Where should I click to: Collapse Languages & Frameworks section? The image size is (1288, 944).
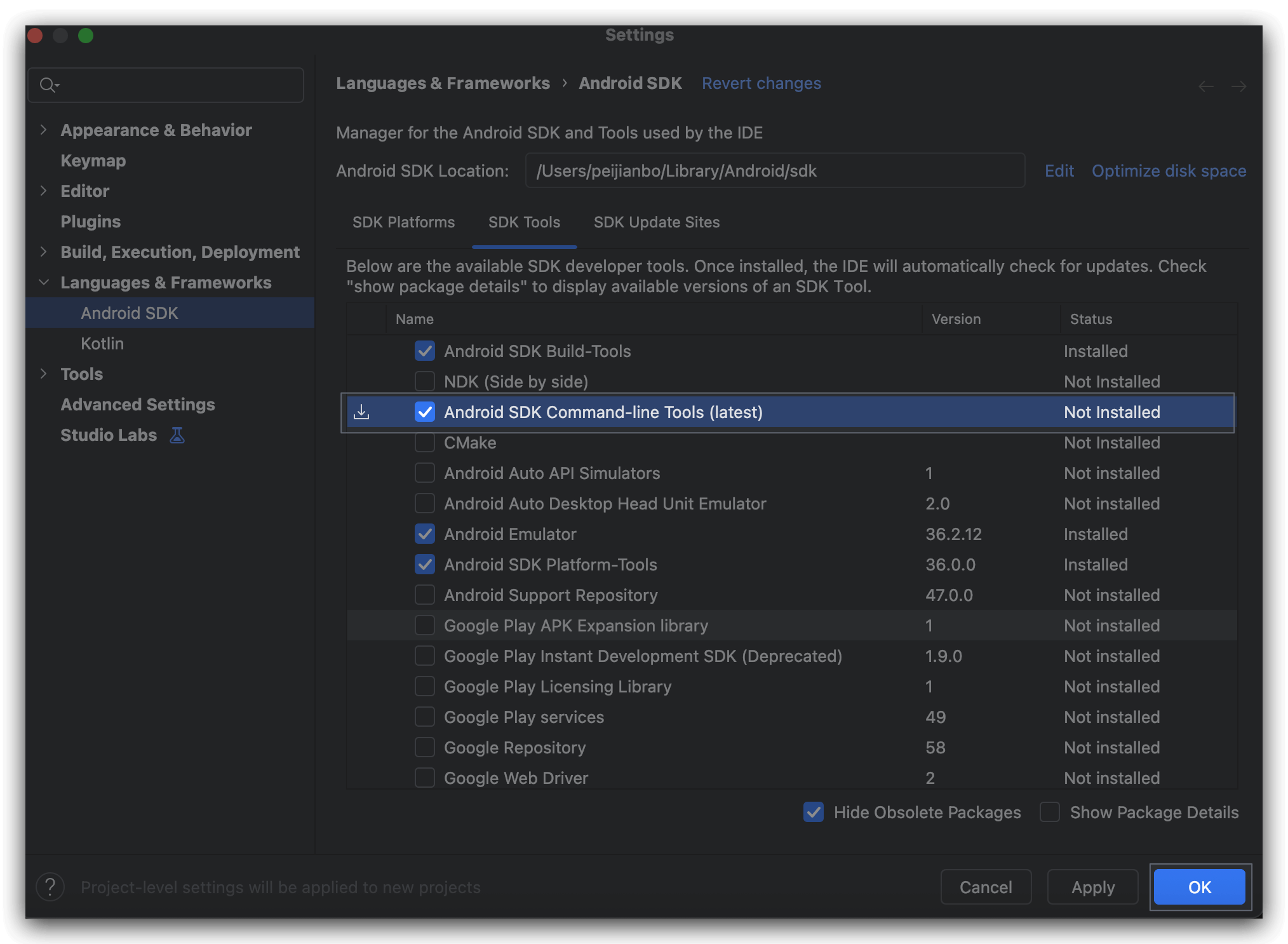click(43, 283)
